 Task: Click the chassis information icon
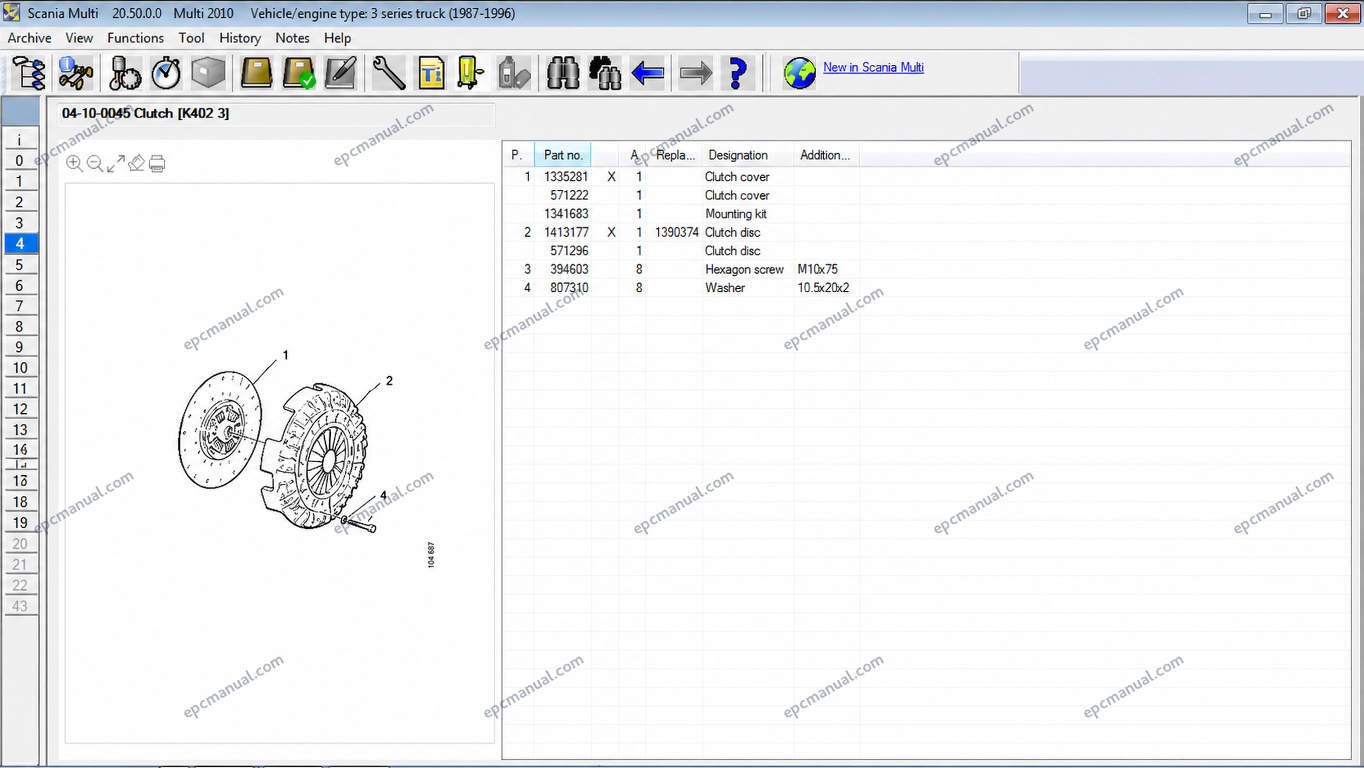75,73
